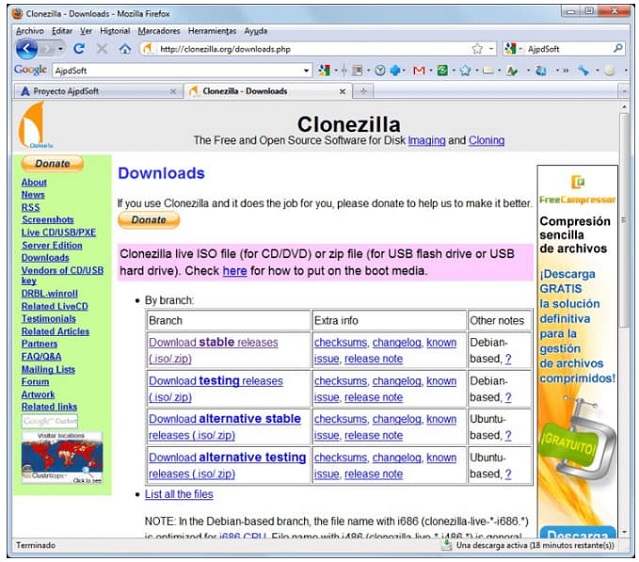Viewport: 639px width, 562px height.
Task: Go to the home page icon
Action: click(x=125, y=49)
